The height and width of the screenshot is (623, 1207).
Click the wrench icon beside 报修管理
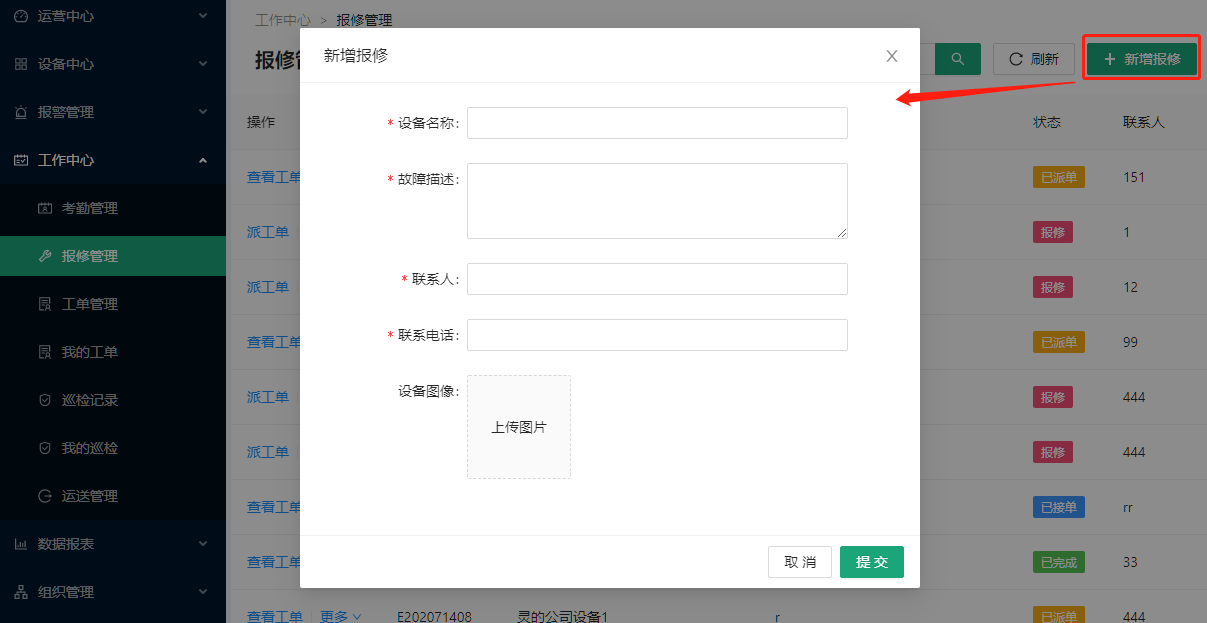tap(45, 256)
